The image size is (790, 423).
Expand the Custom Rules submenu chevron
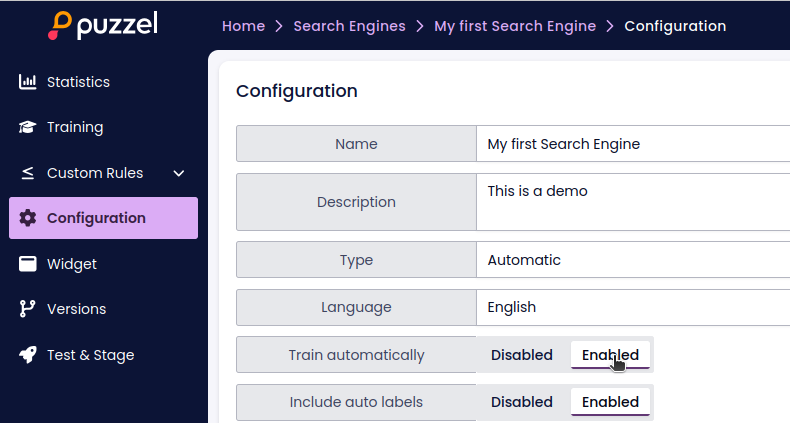(179, 173)
